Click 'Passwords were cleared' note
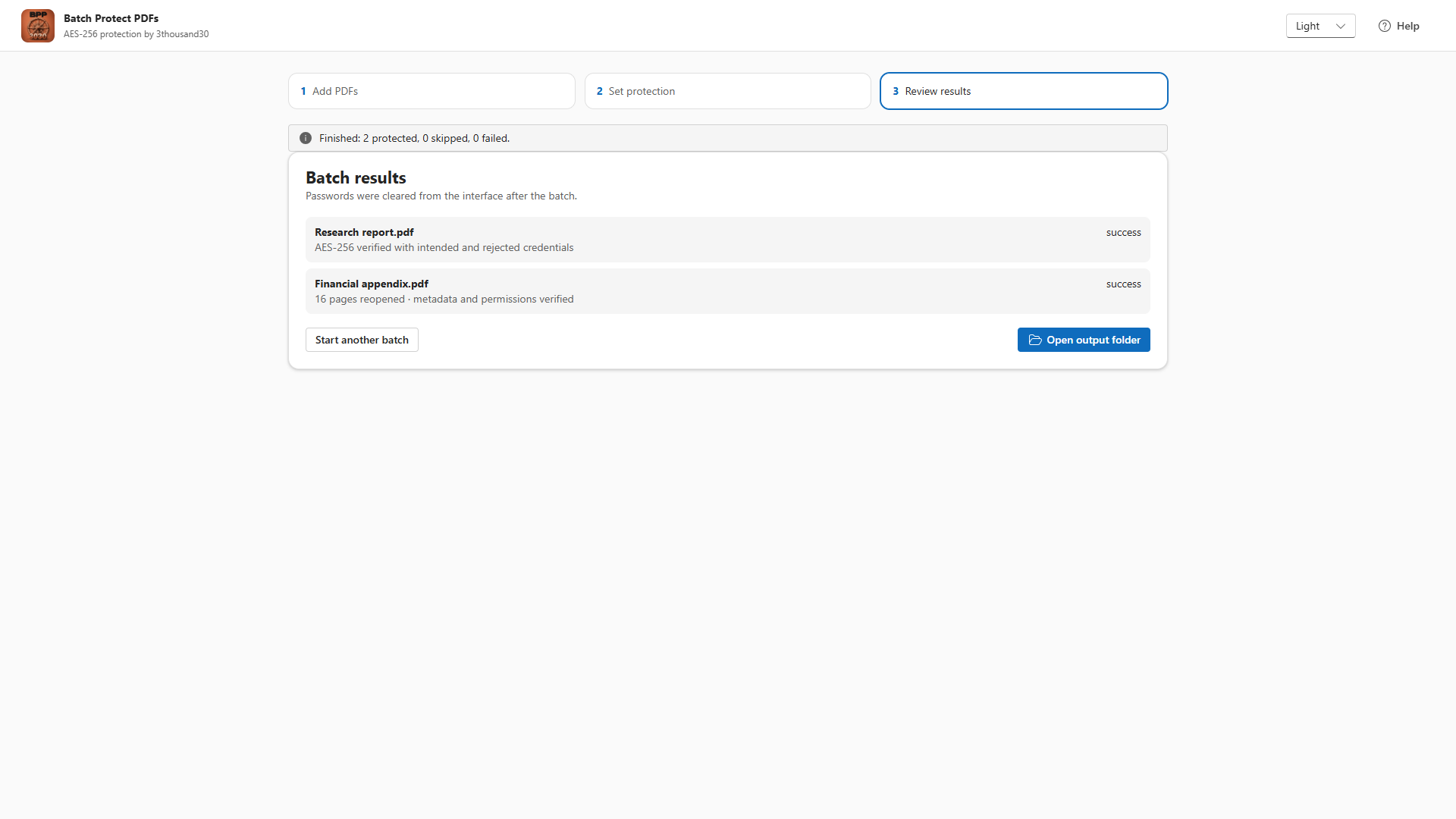1456x819 pixels. [441, 196]
